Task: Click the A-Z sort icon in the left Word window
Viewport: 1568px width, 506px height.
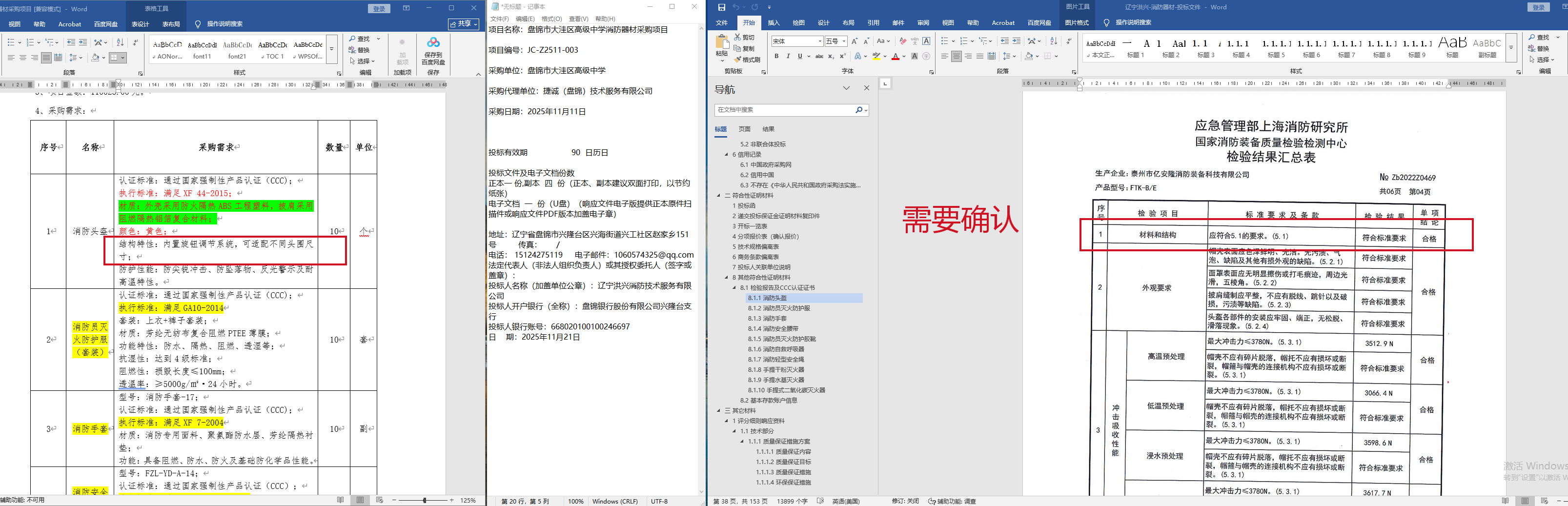Action: pyautogui.click(x=120, y=42)
